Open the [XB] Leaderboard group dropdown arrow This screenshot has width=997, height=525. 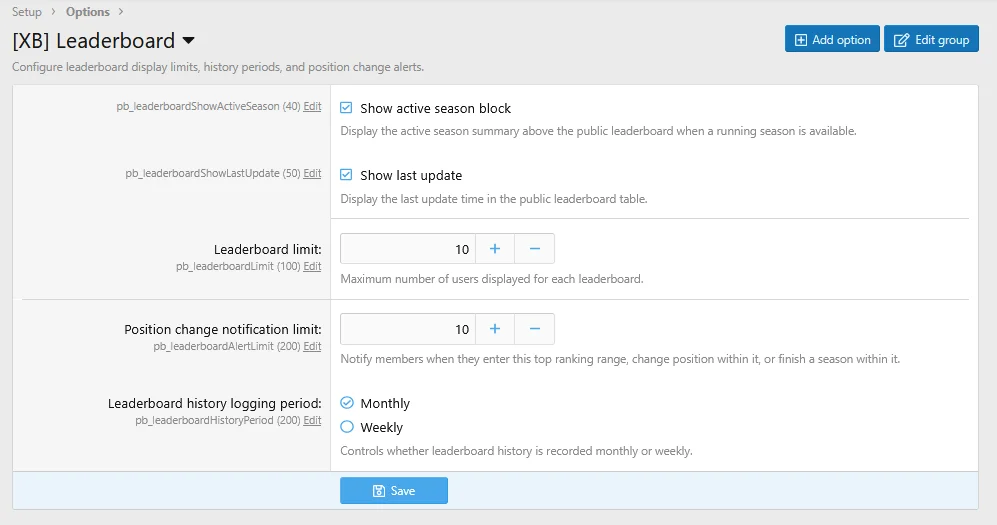(x=188, y=41)
